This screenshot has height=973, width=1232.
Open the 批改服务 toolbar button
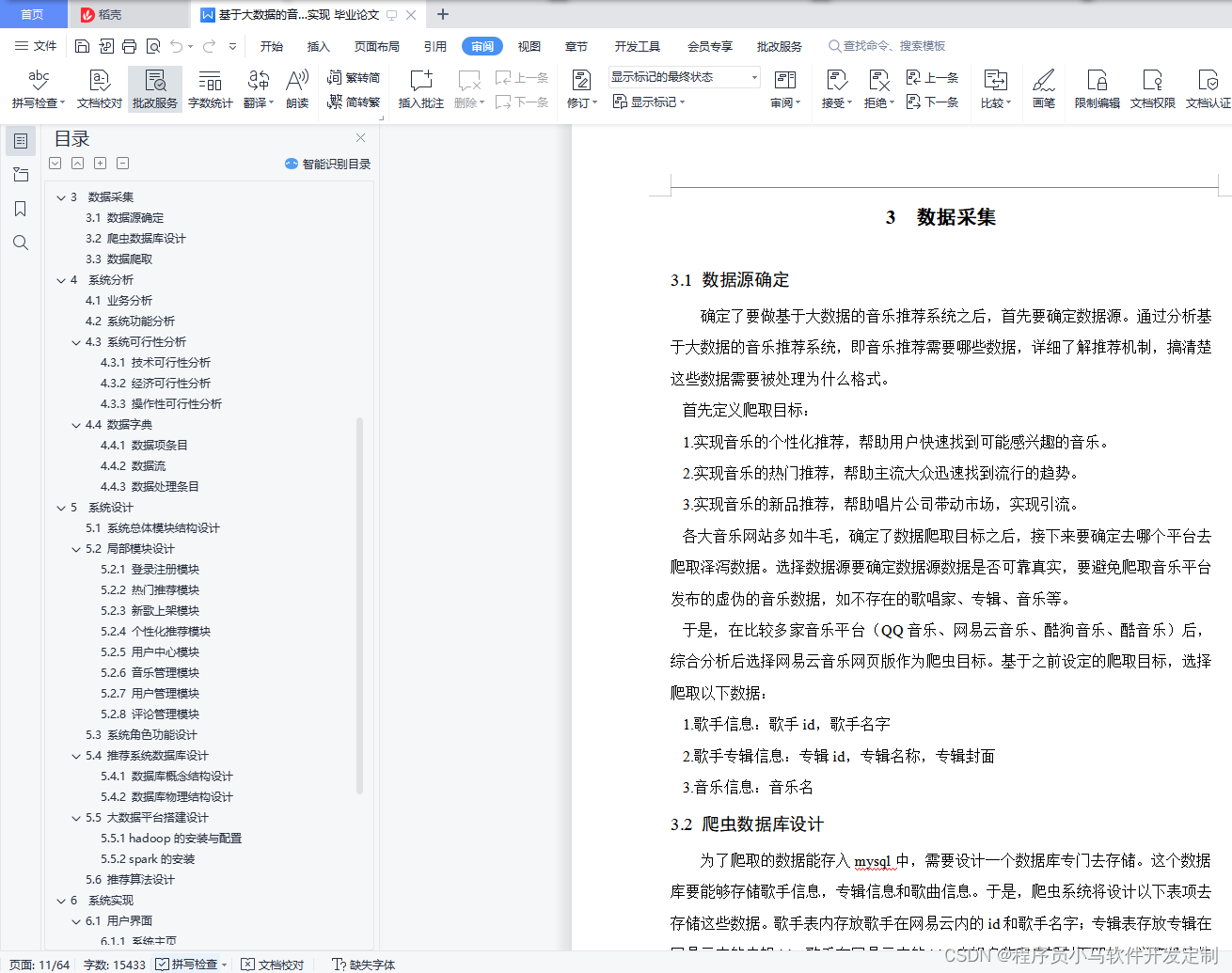(x=155, y=89)
